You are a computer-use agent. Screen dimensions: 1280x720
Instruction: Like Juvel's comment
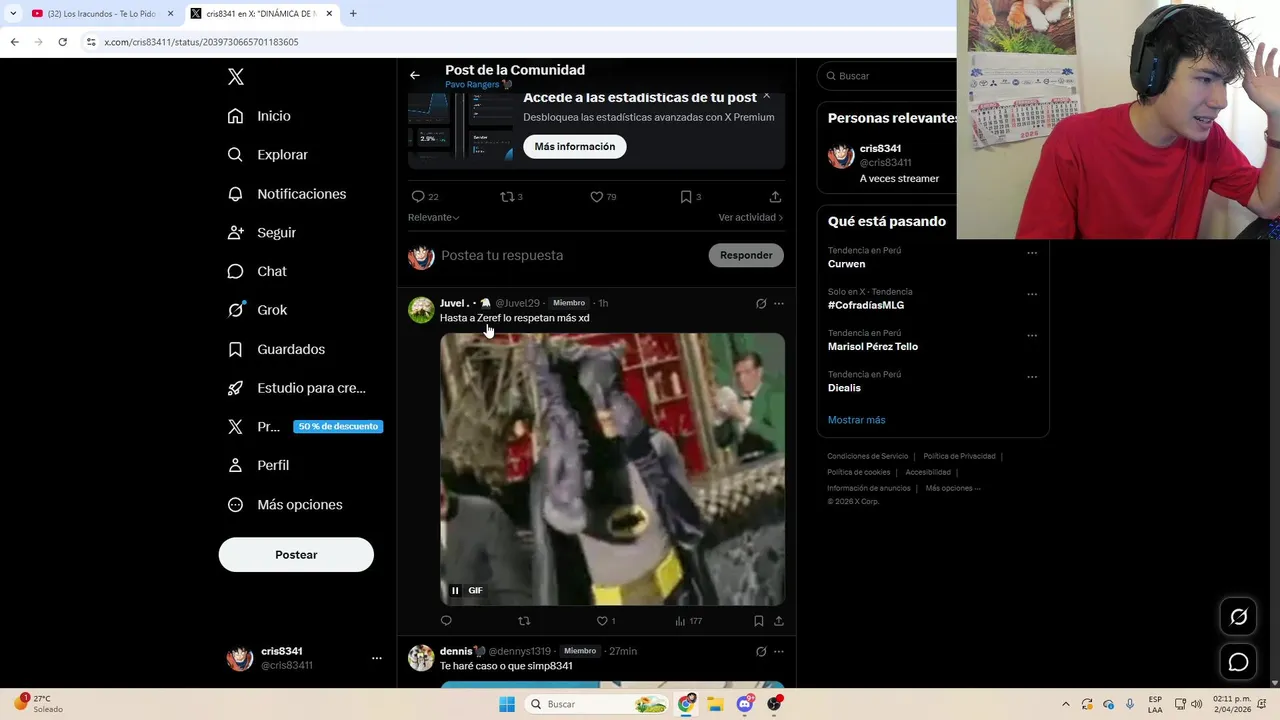[606, 621]
